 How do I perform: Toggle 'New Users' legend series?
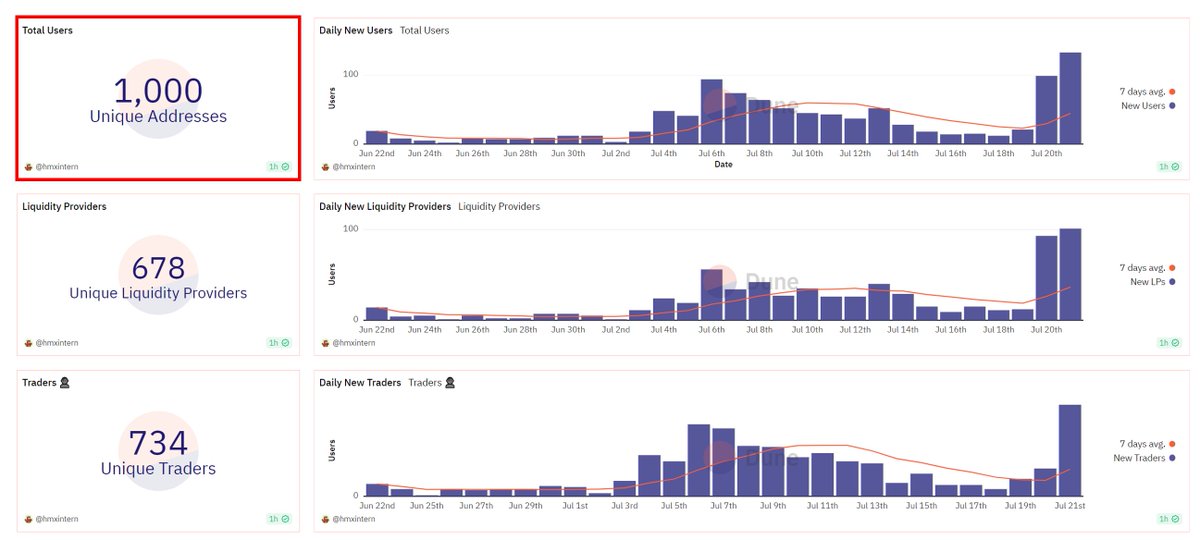tap(1148, 106)
